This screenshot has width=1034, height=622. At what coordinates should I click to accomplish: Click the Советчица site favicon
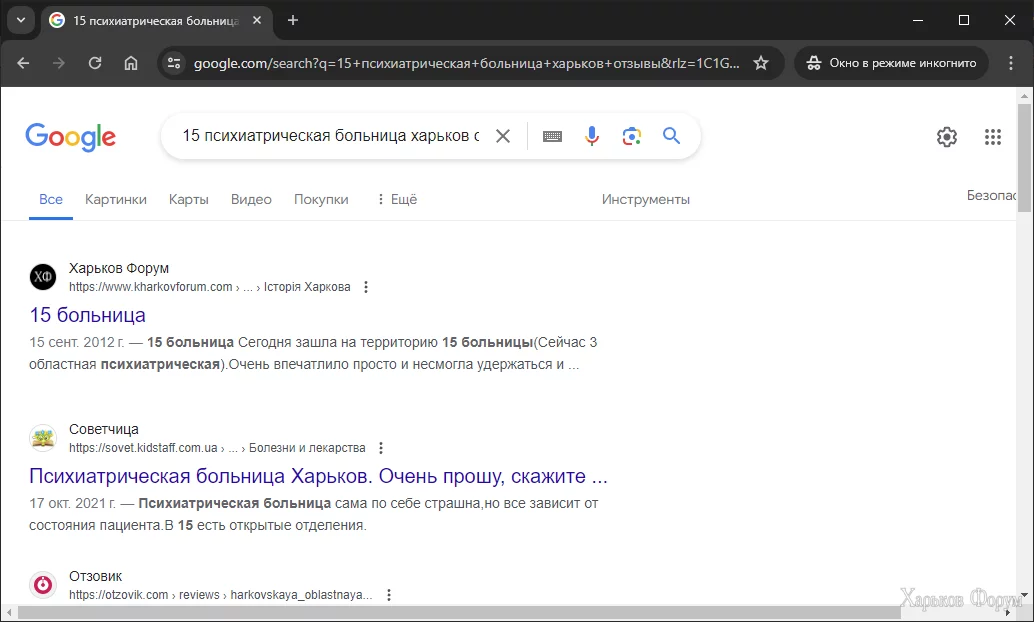[x=44, y=438]
